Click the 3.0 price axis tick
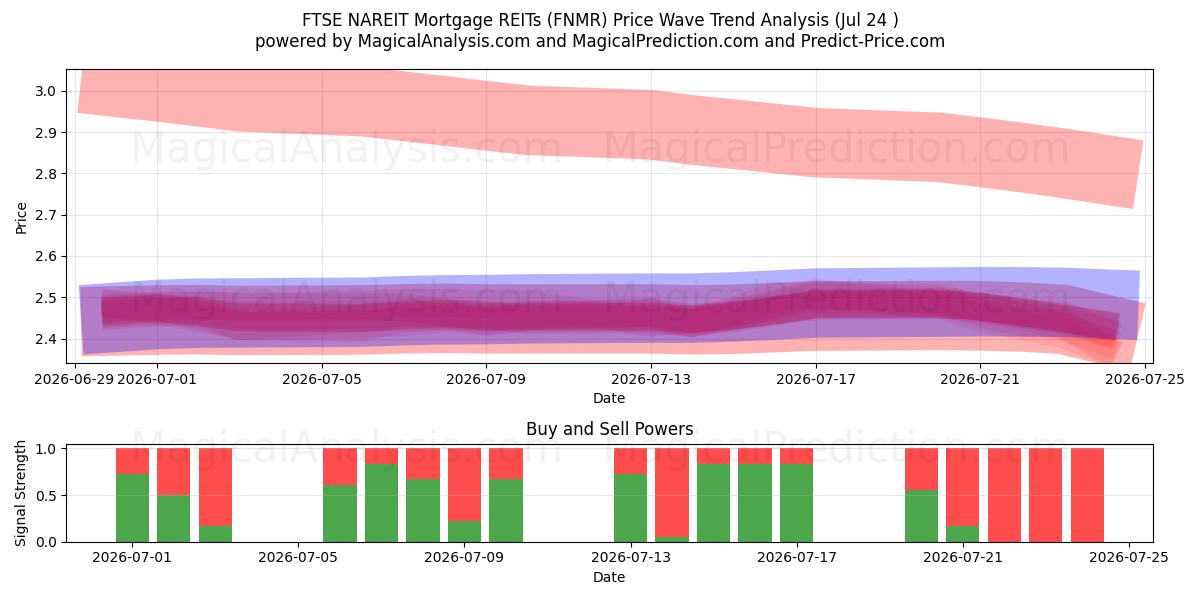Viewport: 1200px width, 600px height. pos(46,91)
